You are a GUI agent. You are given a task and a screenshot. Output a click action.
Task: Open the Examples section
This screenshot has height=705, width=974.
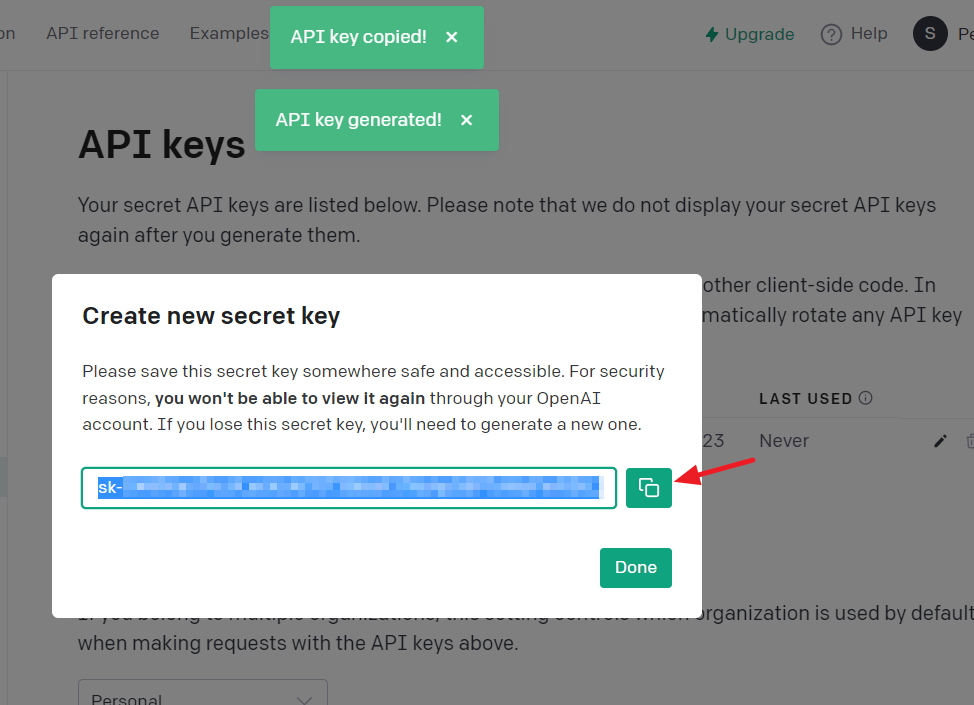(228, 33)
